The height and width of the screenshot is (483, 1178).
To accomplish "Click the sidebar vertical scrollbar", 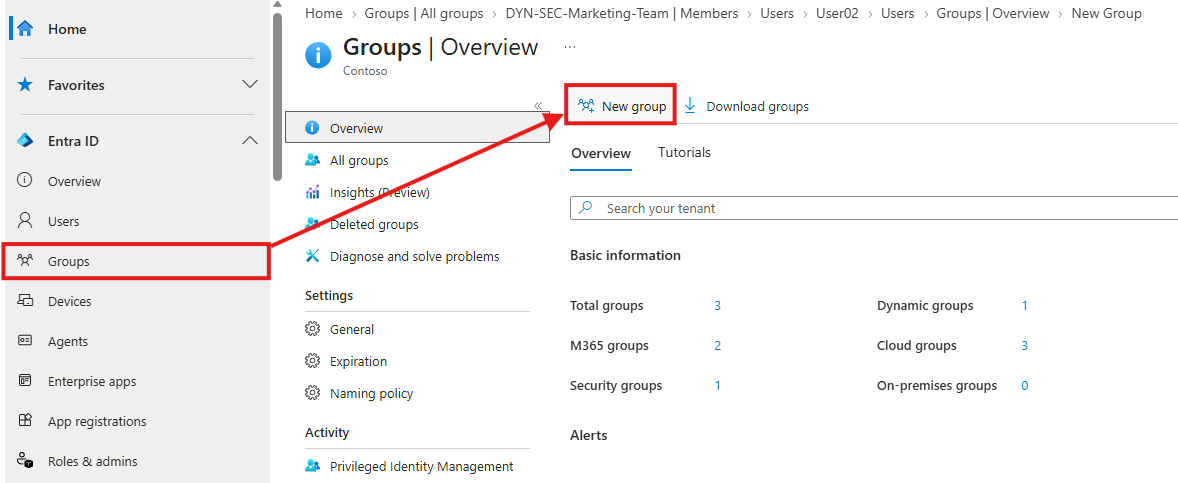I will pyautogui.click(x=277, y=96).
